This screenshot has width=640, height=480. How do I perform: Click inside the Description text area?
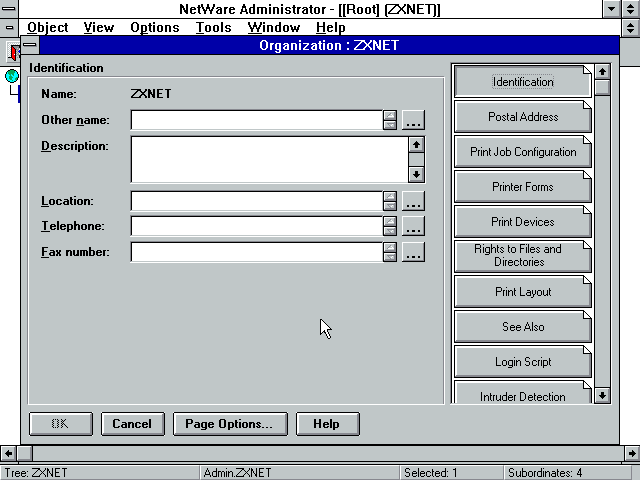269,160
